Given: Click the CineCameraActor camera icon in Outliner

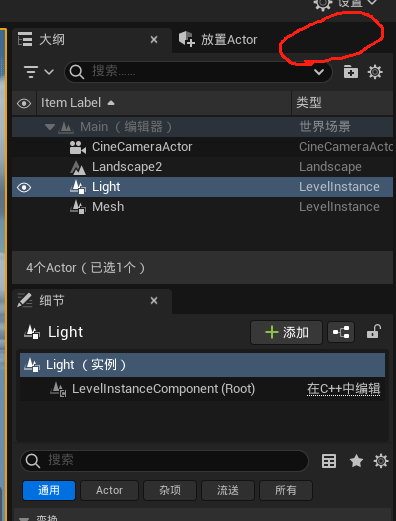Looking at the screenshot, I should (x=78, y=147).
